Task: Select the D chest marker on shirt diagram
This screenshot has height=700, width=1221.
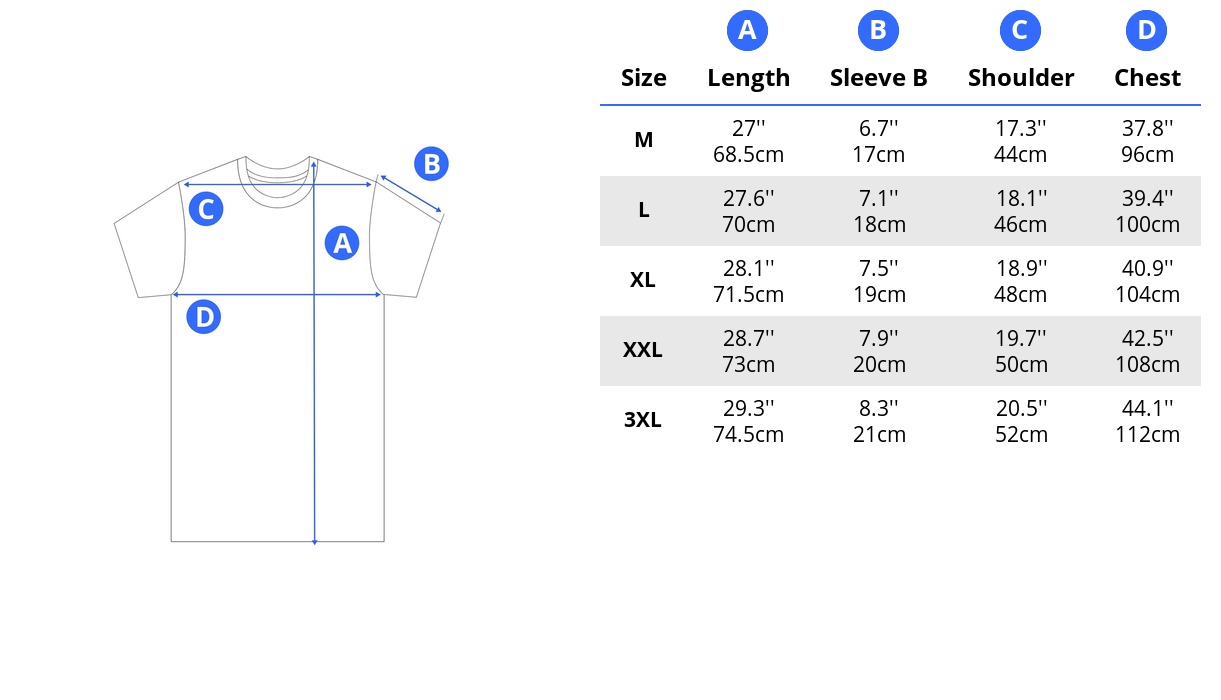Action: point(204,317)
